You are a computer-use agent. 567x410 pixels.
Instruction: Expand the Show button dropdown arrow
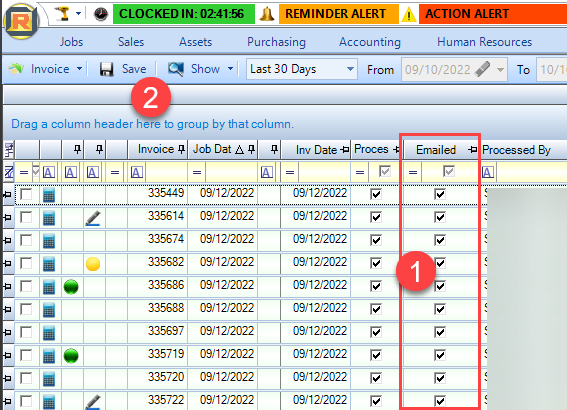click(x=230, y=68)
